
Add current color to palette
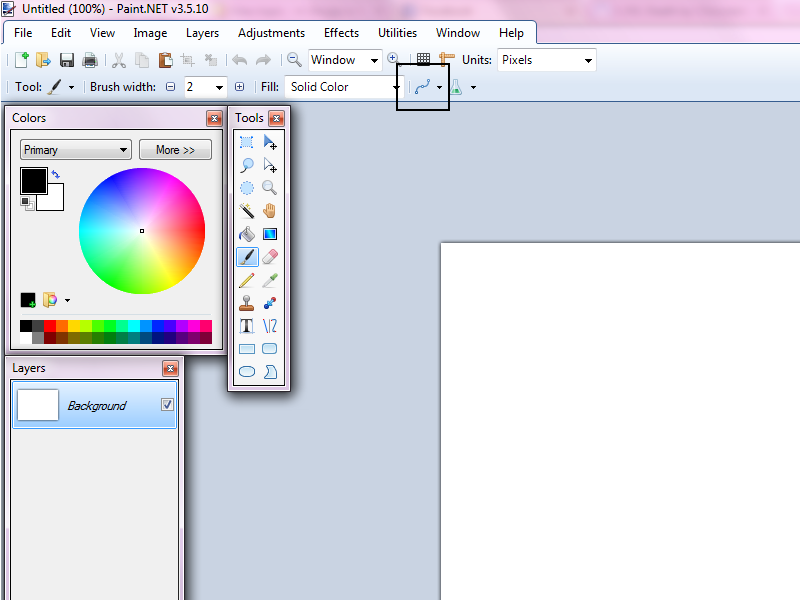pyautogui.click(x=28, y=300)
